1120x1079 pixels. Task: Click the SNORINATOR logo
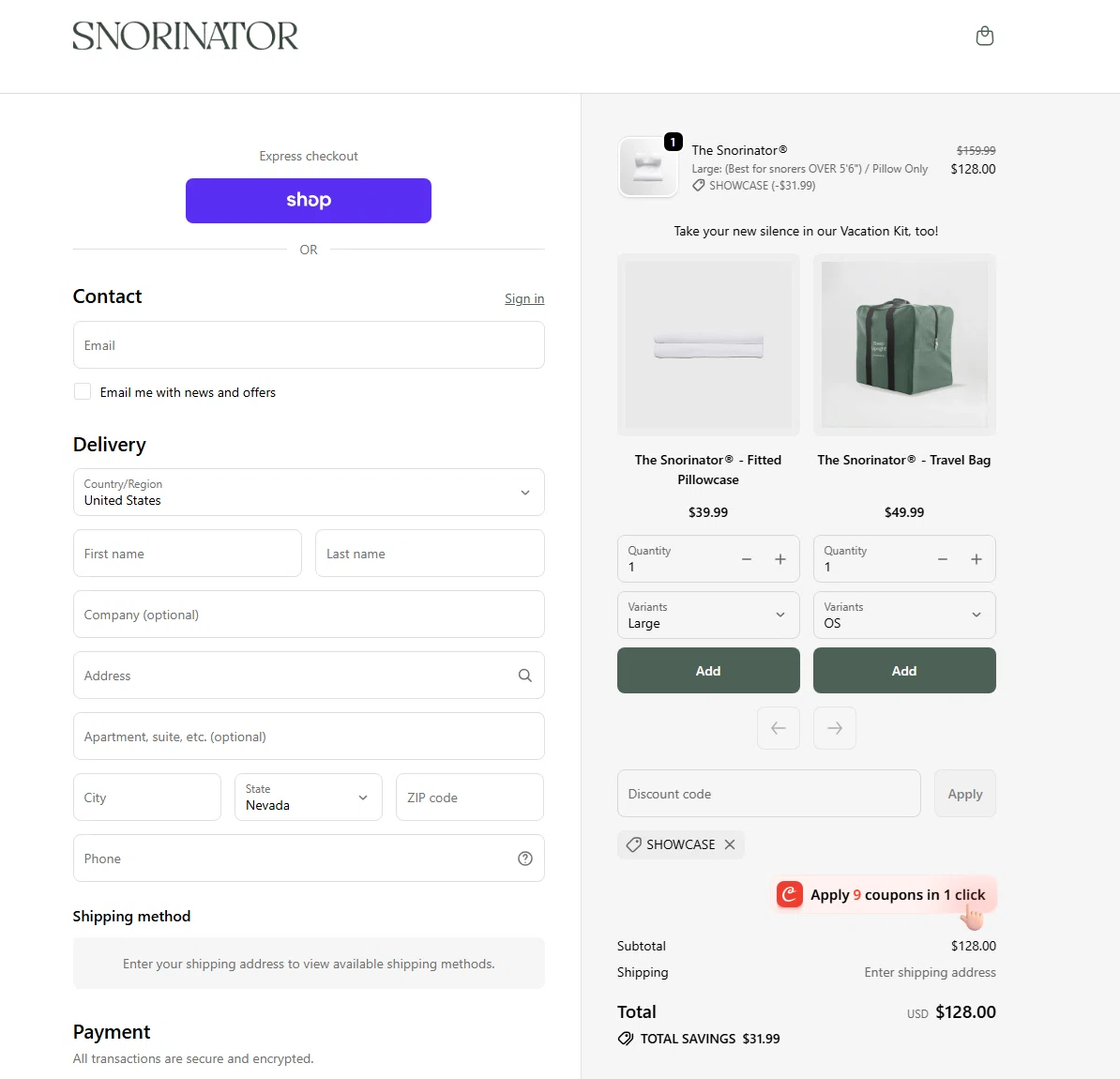click(x=185, y=36)
